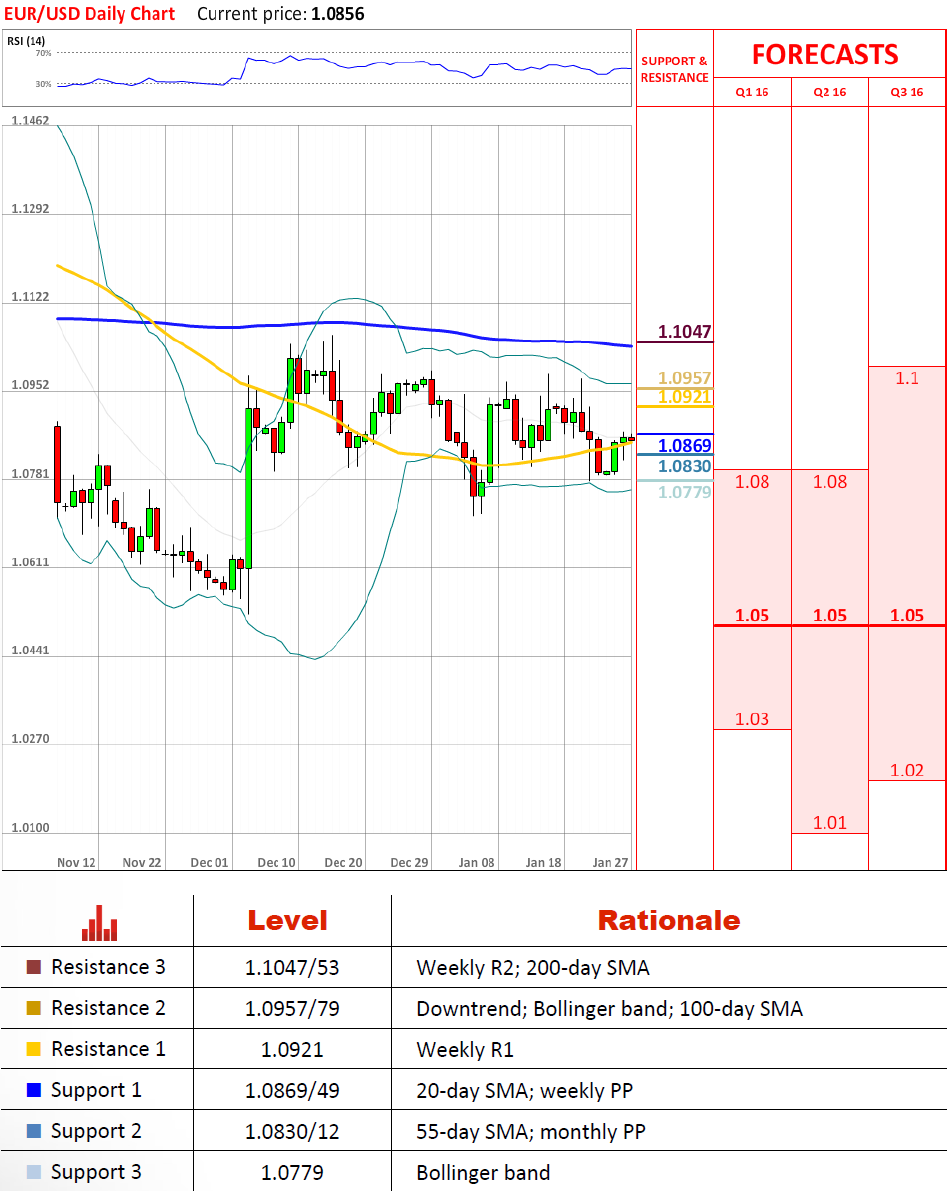Select the Q3 16 forecast column header
Image resolution: width=949 pixels, height=1191 pixels.
tap(907, 92)
